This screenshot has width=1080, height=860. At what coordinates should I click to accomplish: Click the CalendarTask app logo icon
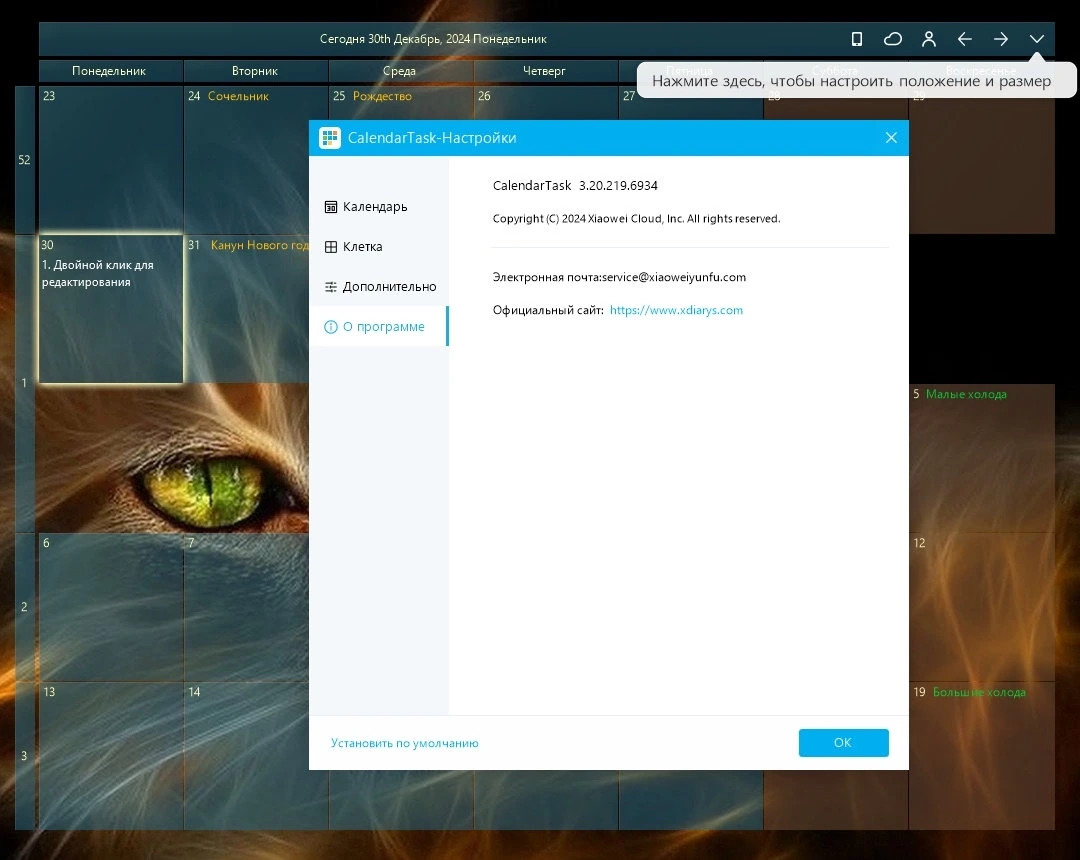[x=330, y=138]
